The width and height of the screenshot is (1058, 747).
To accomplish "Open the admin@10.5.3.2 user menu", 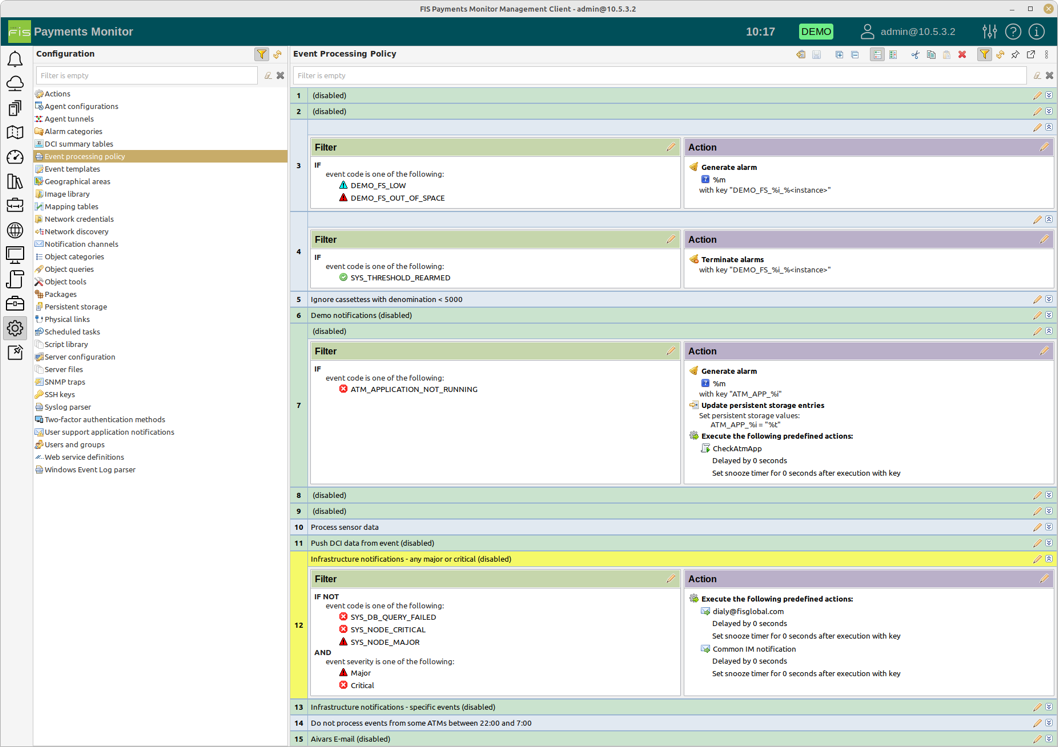I will click(910, 31).
